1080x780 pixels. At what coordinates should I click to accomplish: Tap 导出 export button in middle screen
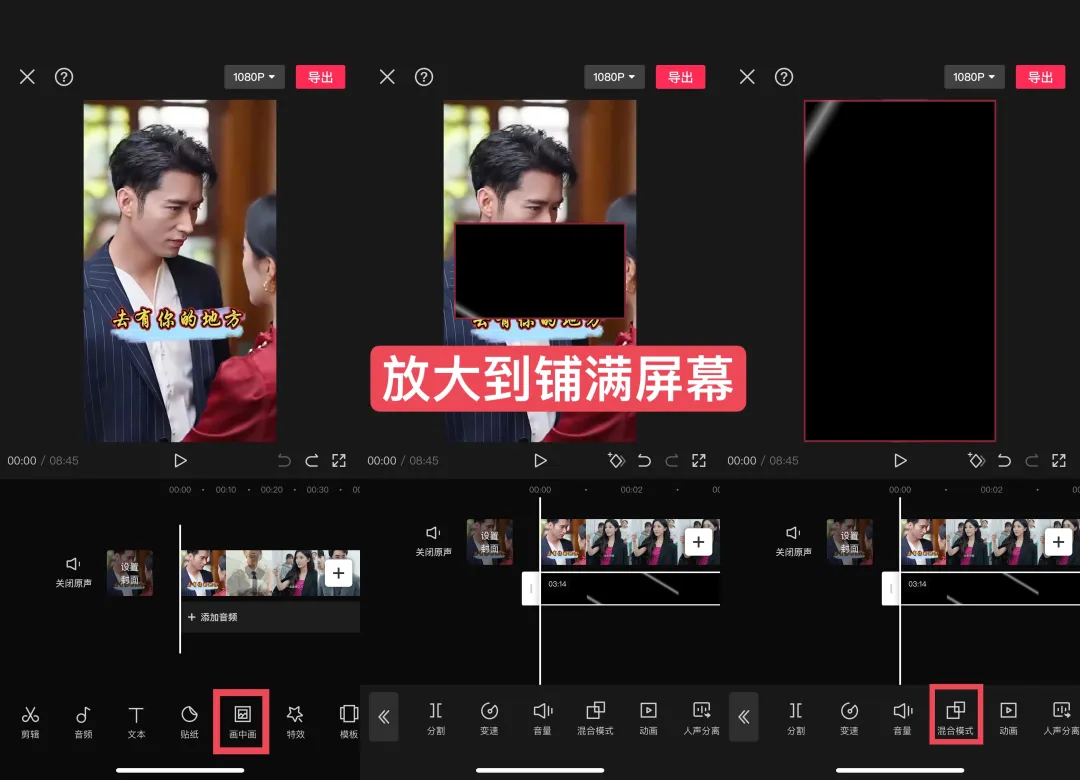[x=681, y=77]
